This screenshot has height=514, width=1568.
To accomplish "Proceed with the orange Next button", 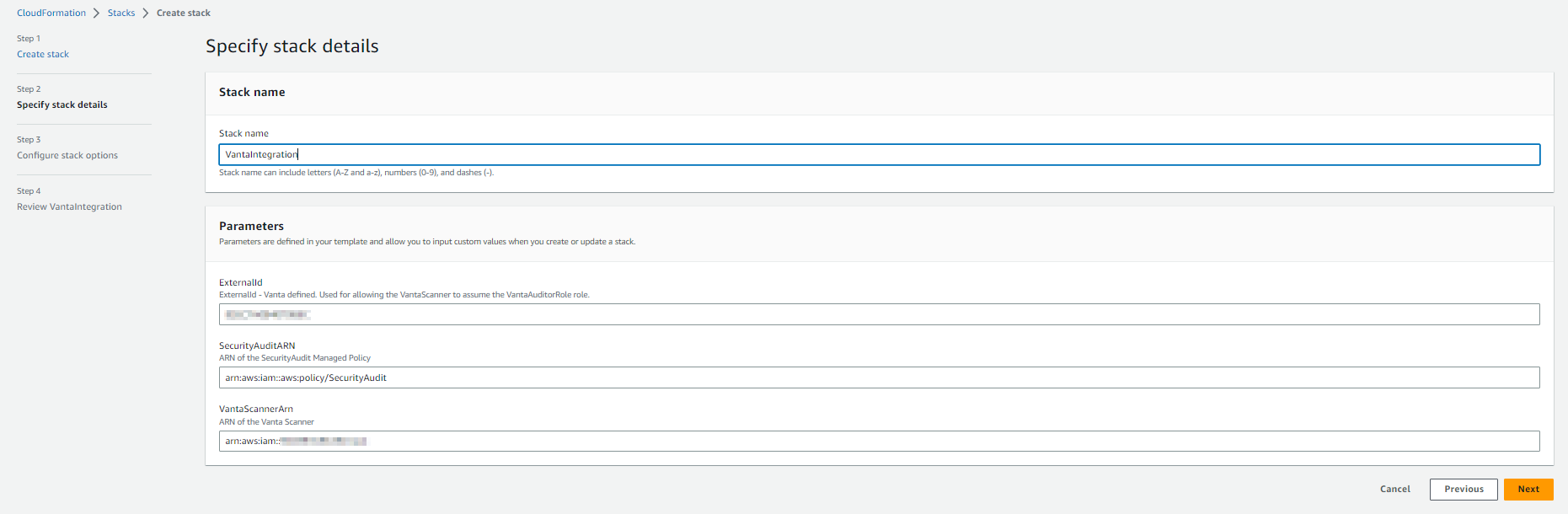I will pyautogui.click(x=1528, y=490).
